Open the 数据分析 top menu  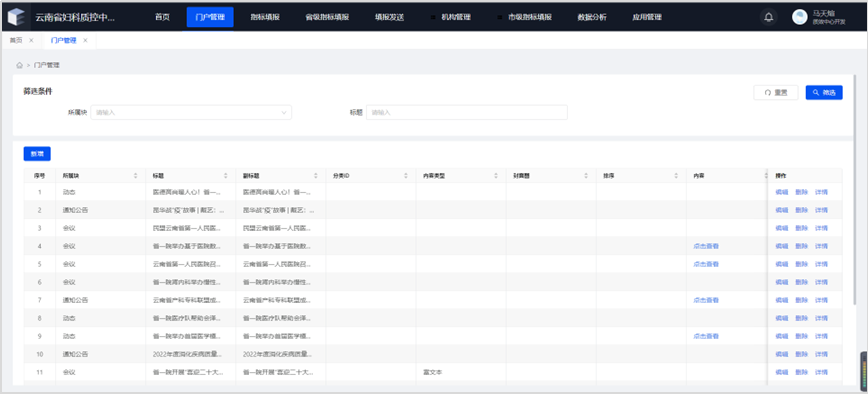[592, 17]
